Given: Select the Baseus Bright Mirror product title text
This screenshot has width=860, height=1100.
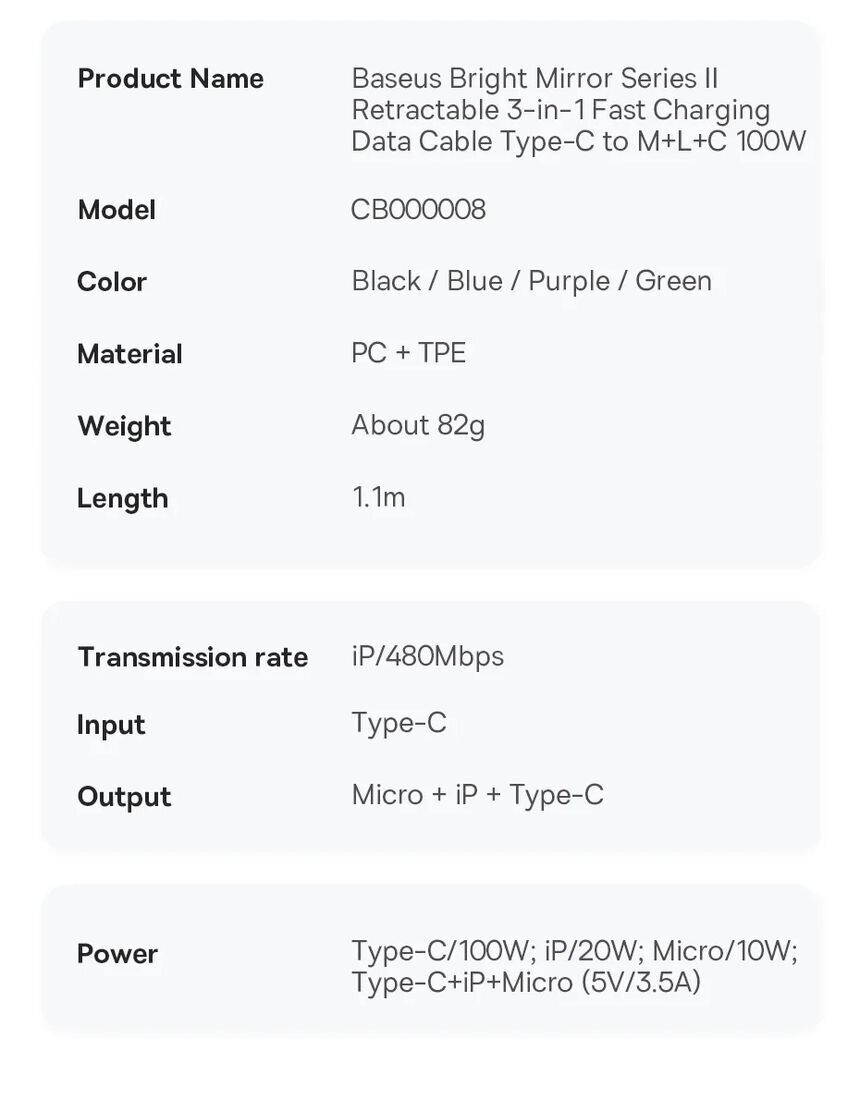Looking at the screenshot, I should (578, 110).
